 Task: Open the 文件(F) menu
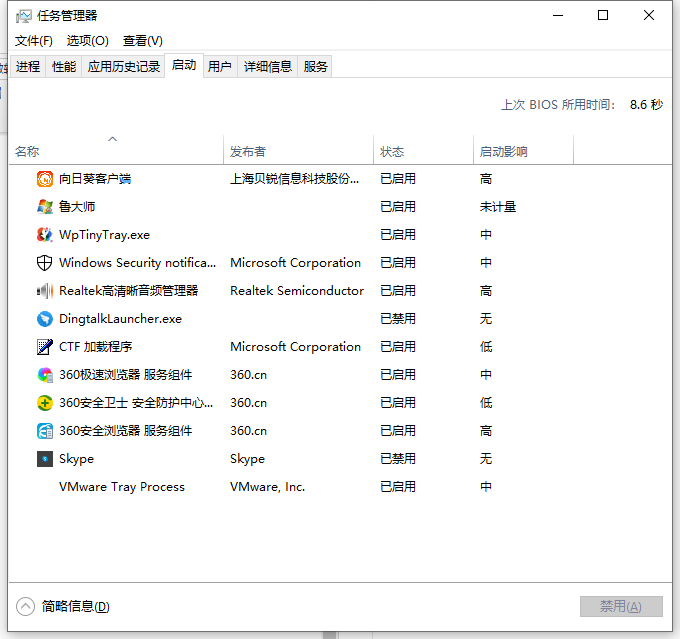click(34, 41)
